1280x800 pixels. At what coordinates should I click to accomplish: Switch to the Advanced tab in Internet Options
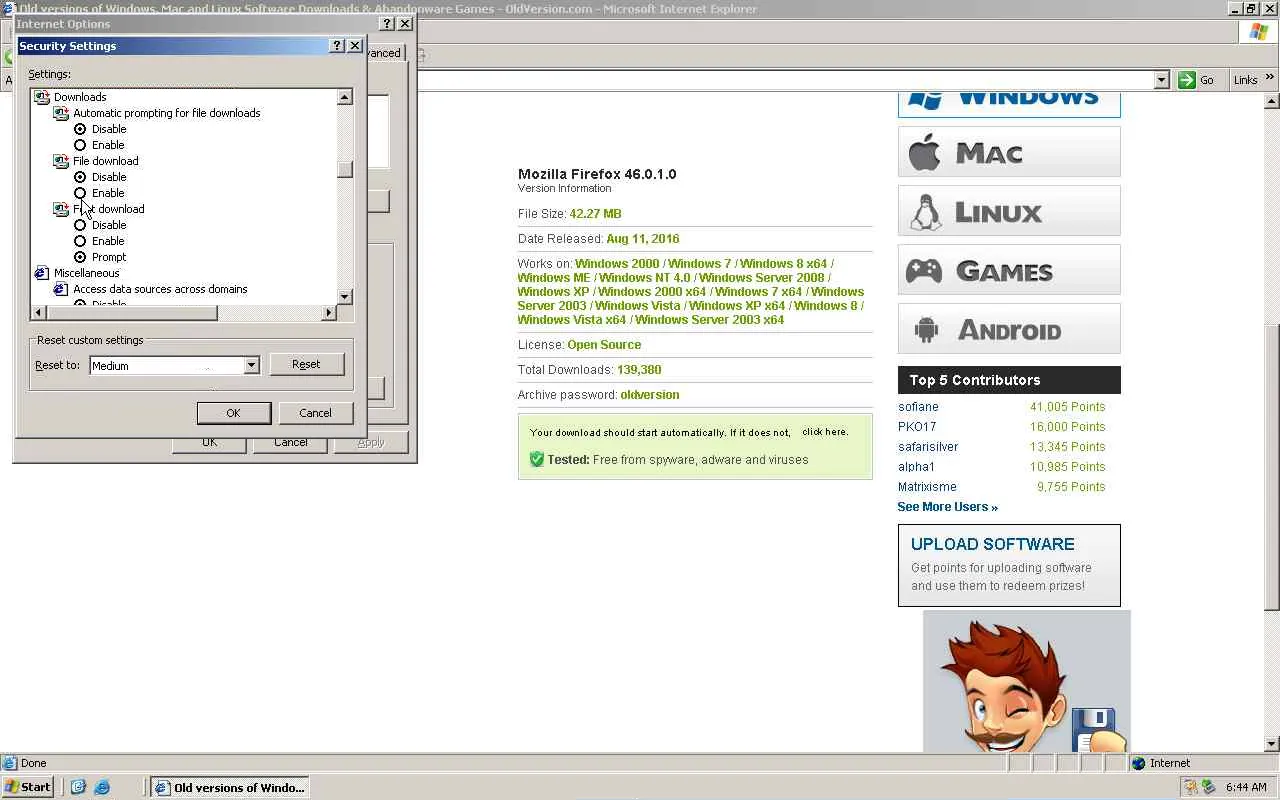[x=385, y=53]
